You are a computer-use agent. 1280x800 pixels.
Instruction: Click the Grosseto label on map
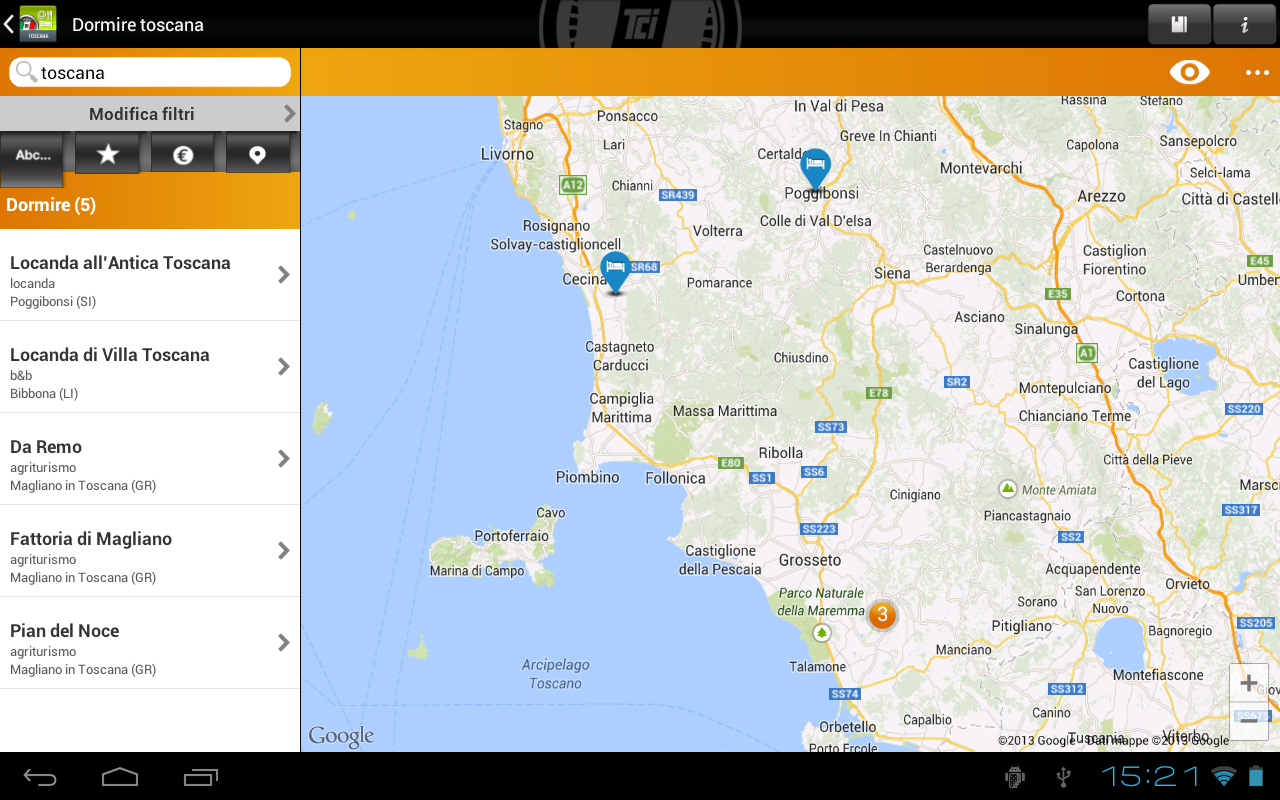click(x=810, y=560)
